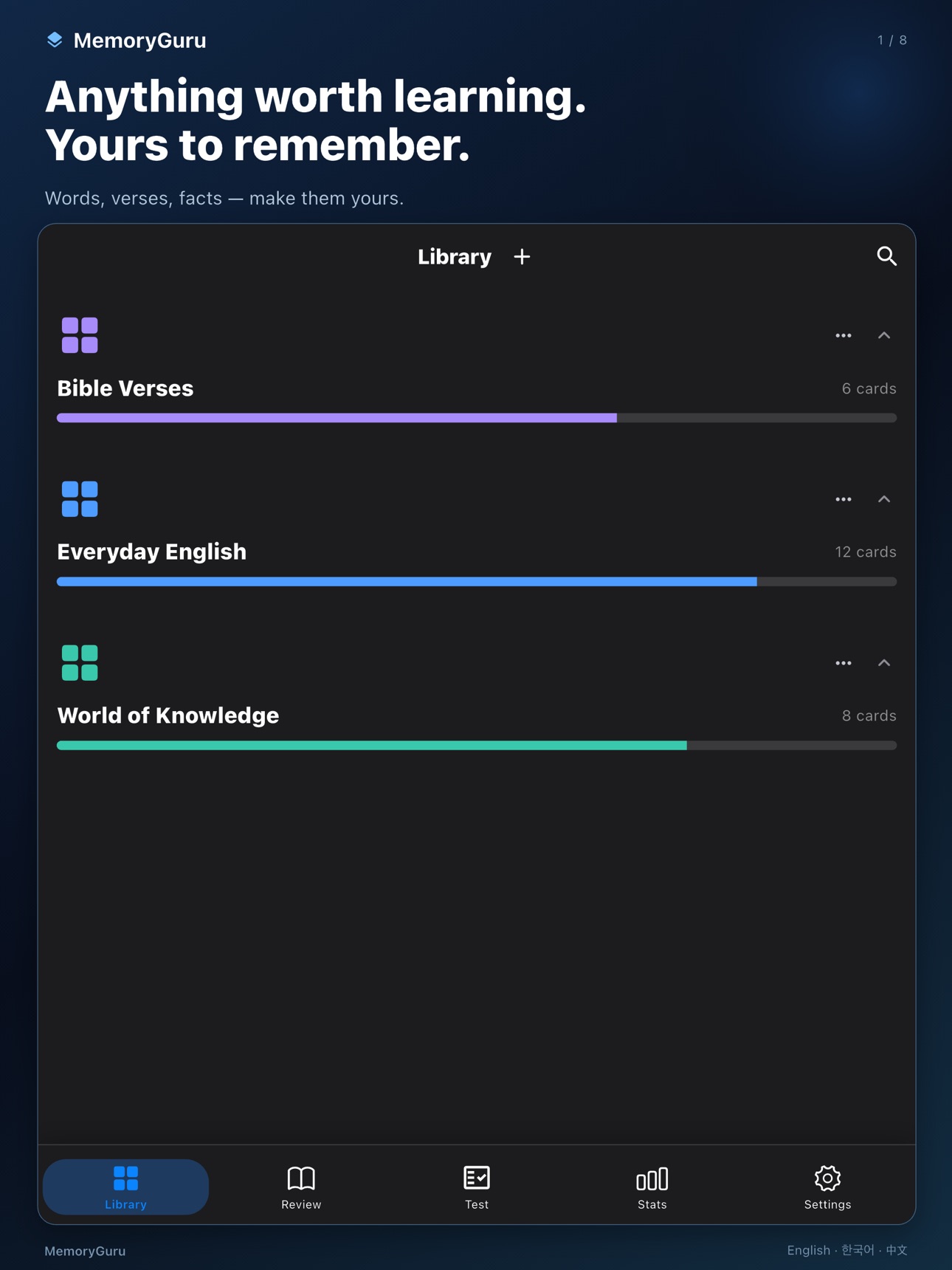Click the "1 / 8" page indicator

click(892, 40)
